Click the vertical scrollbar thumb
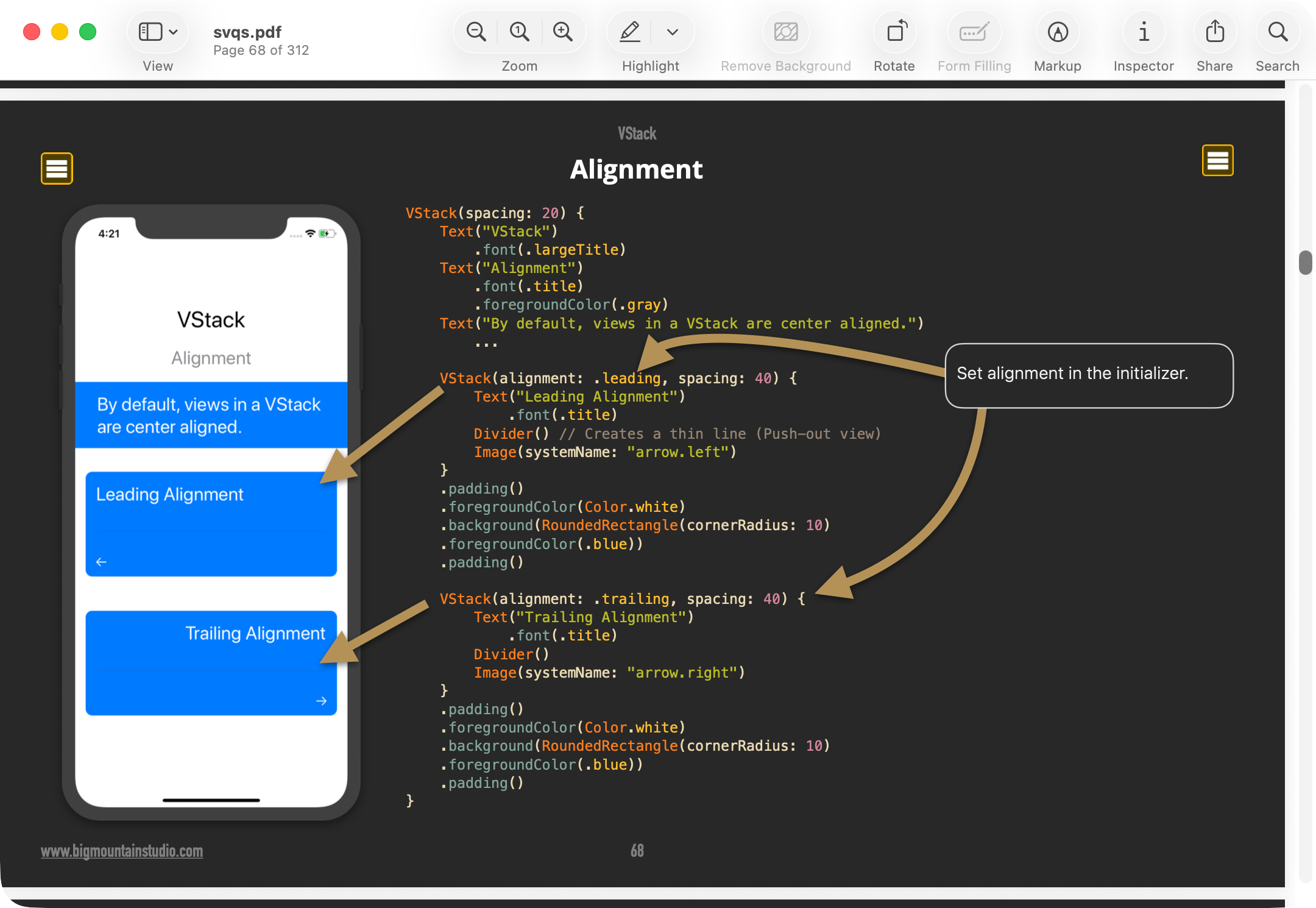 1305,263
